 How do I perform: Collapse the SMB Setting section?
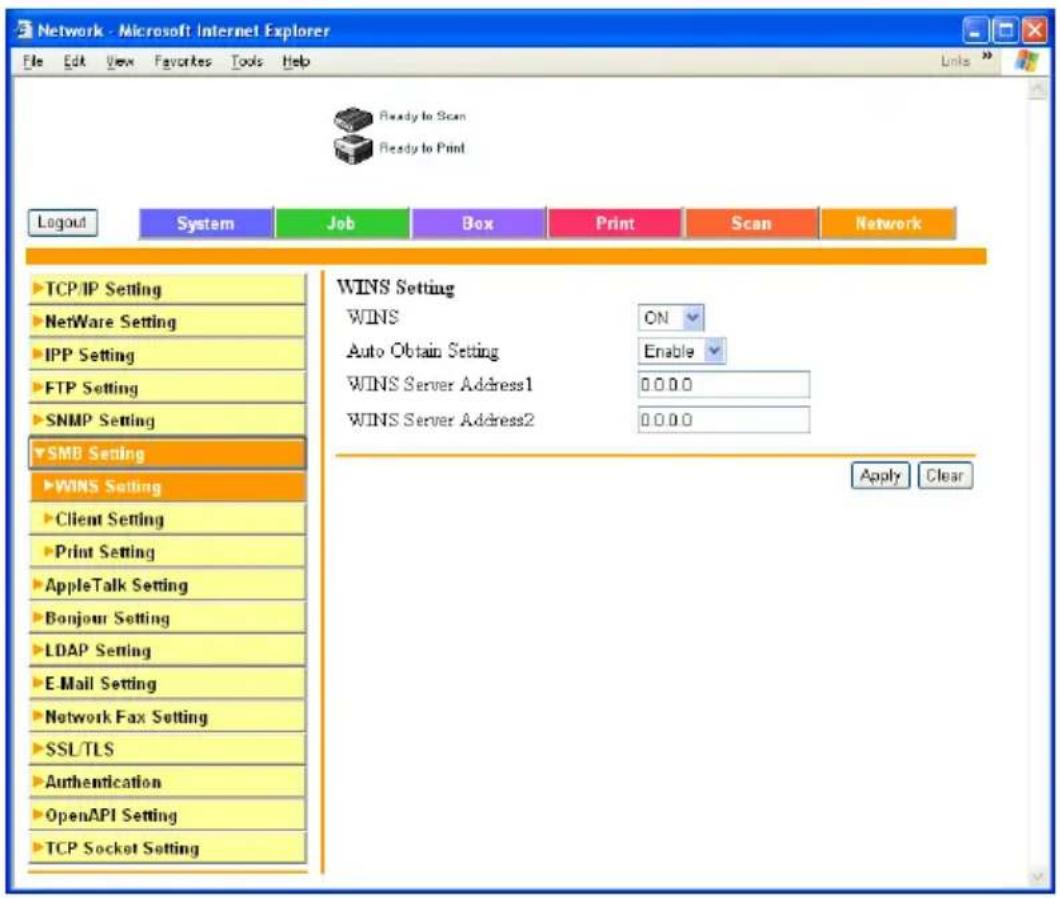(167, 454)
